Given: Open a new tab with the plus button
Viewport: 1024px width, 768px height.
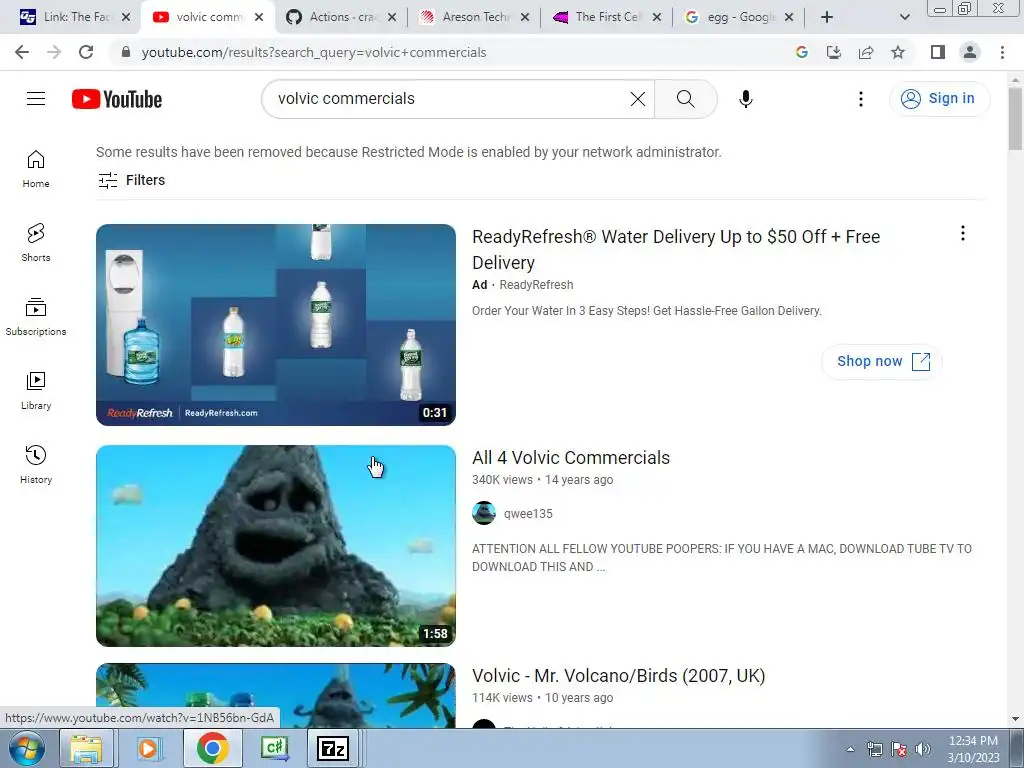Looking at the screenshot, I should pyautogui.click(x=827, y=17).
